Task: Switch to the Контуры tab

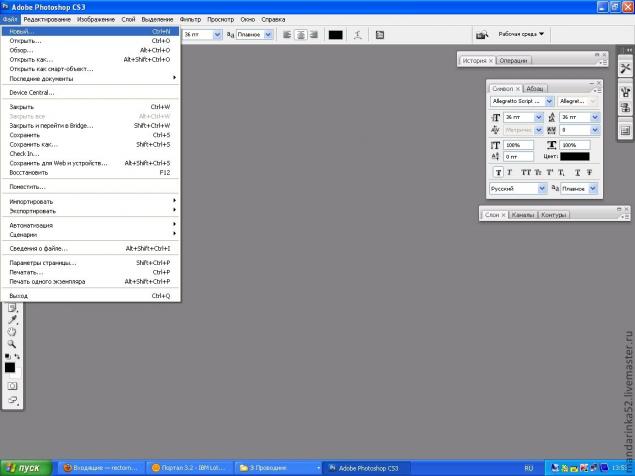Action: (x=553, y=215)
